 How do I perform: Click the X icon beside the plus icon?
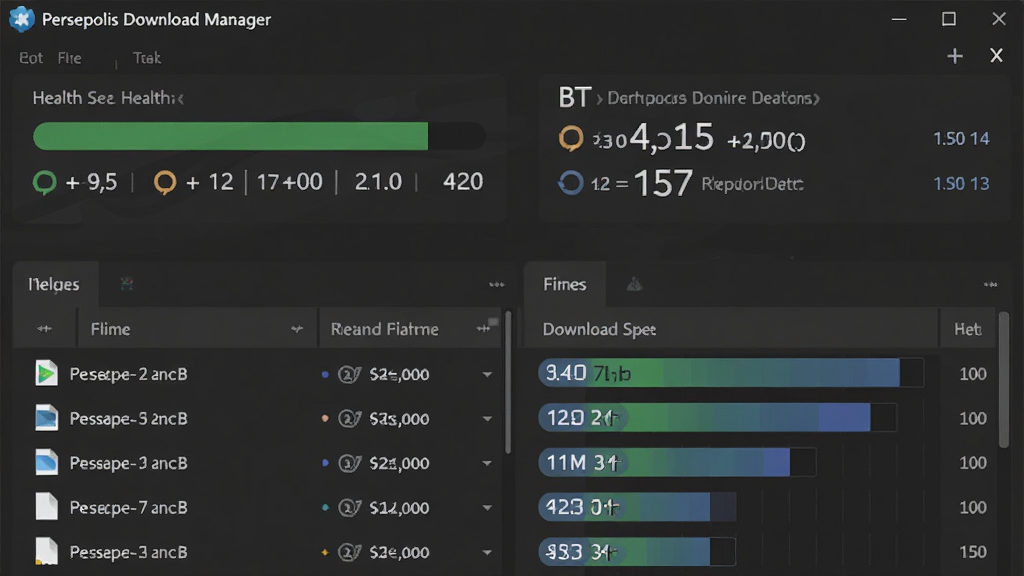coord(996,56)
